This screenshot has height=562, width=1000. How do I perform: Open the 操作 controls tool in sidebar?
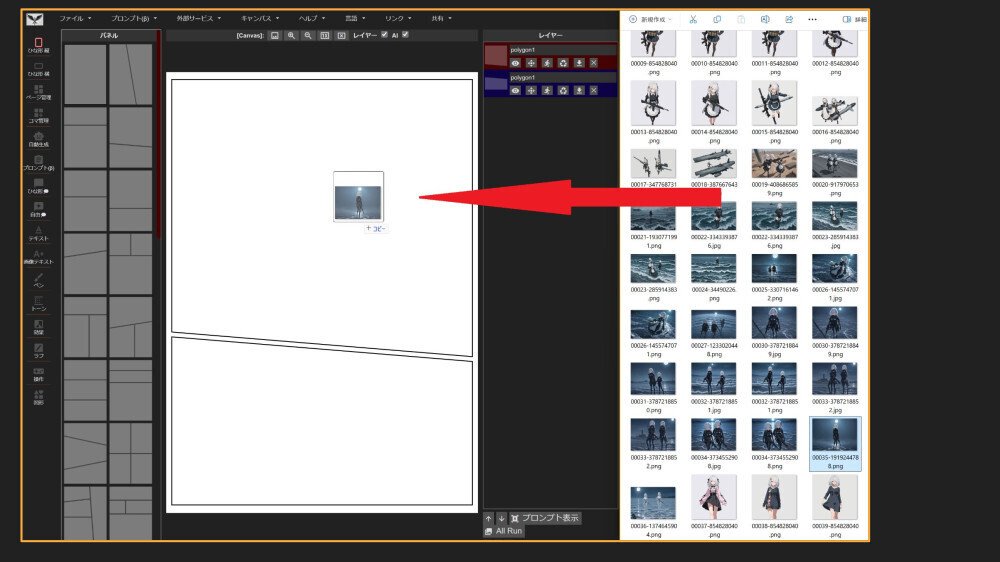(38, 374)
